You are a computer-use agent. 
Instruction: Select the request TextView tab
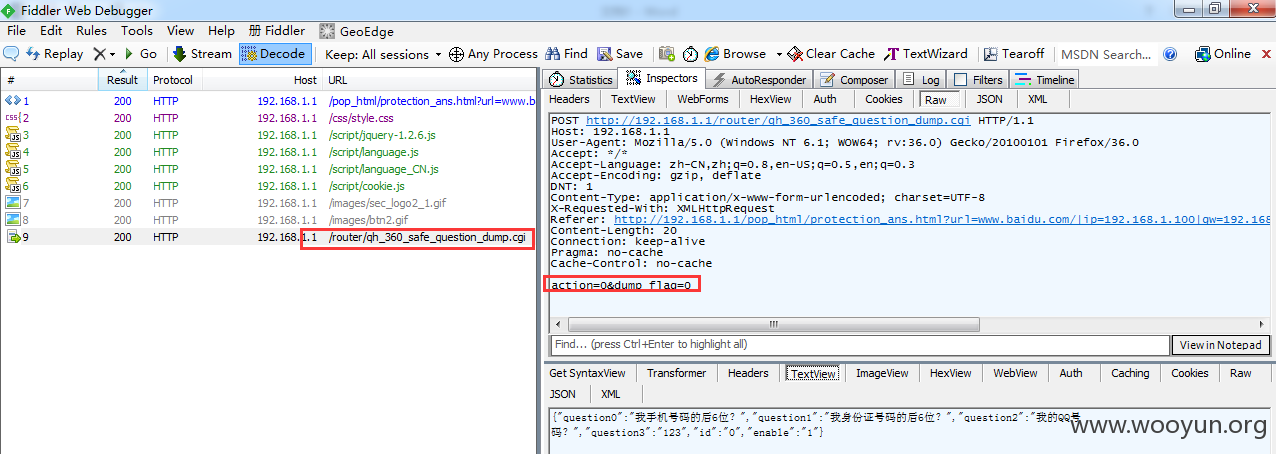633,99
